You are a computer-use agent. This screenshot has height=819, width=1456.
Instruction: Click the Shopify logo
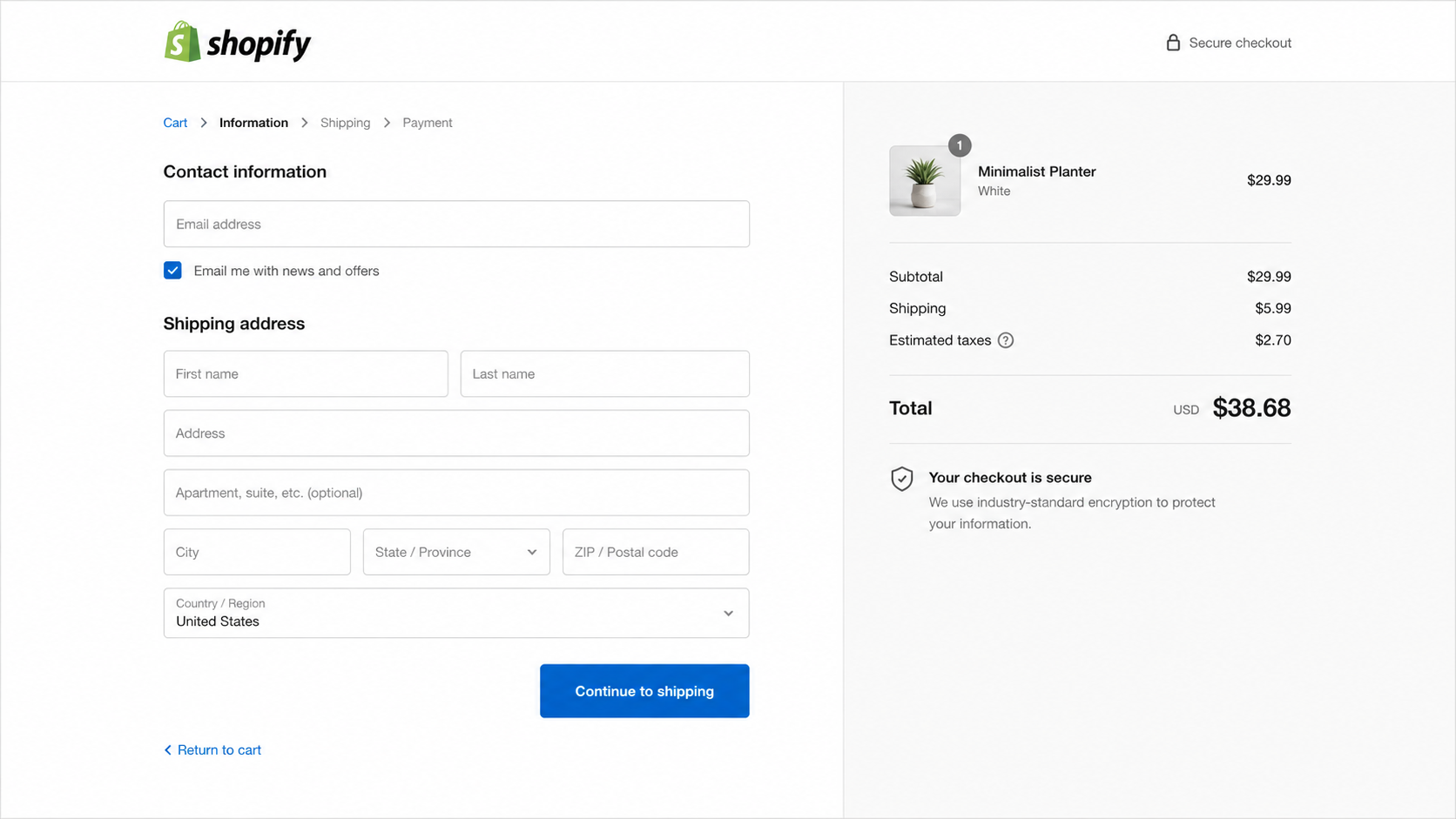(237, 42)
